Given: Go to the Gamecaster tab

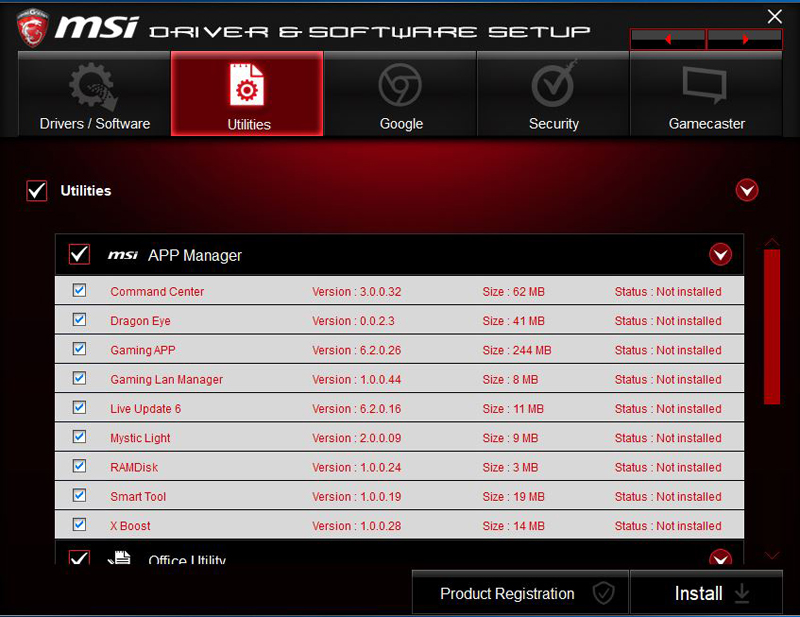Looking at the screenshot, I should coord(706,94).
